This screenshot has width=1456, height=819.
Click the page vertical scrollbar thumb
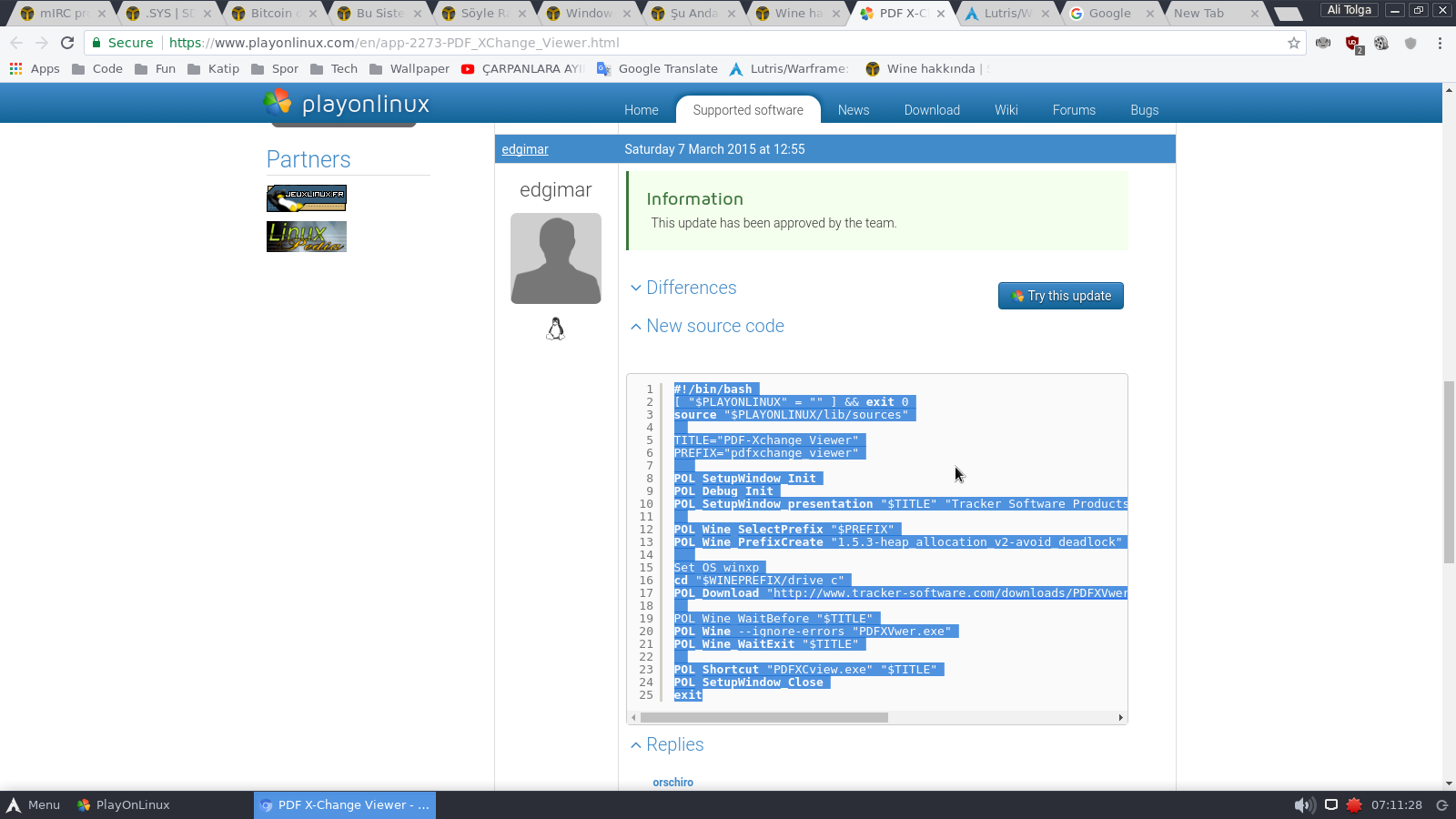1449,473
